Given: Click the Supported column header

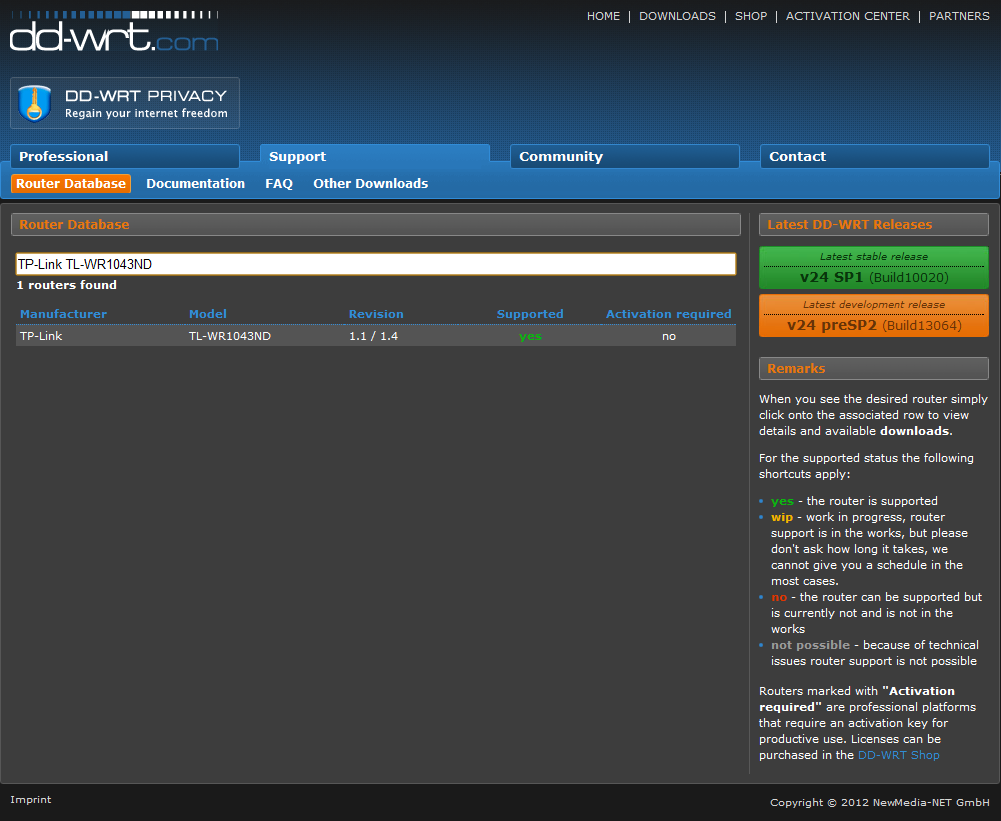Looking at the screenshot, I should tap(530, 314).
